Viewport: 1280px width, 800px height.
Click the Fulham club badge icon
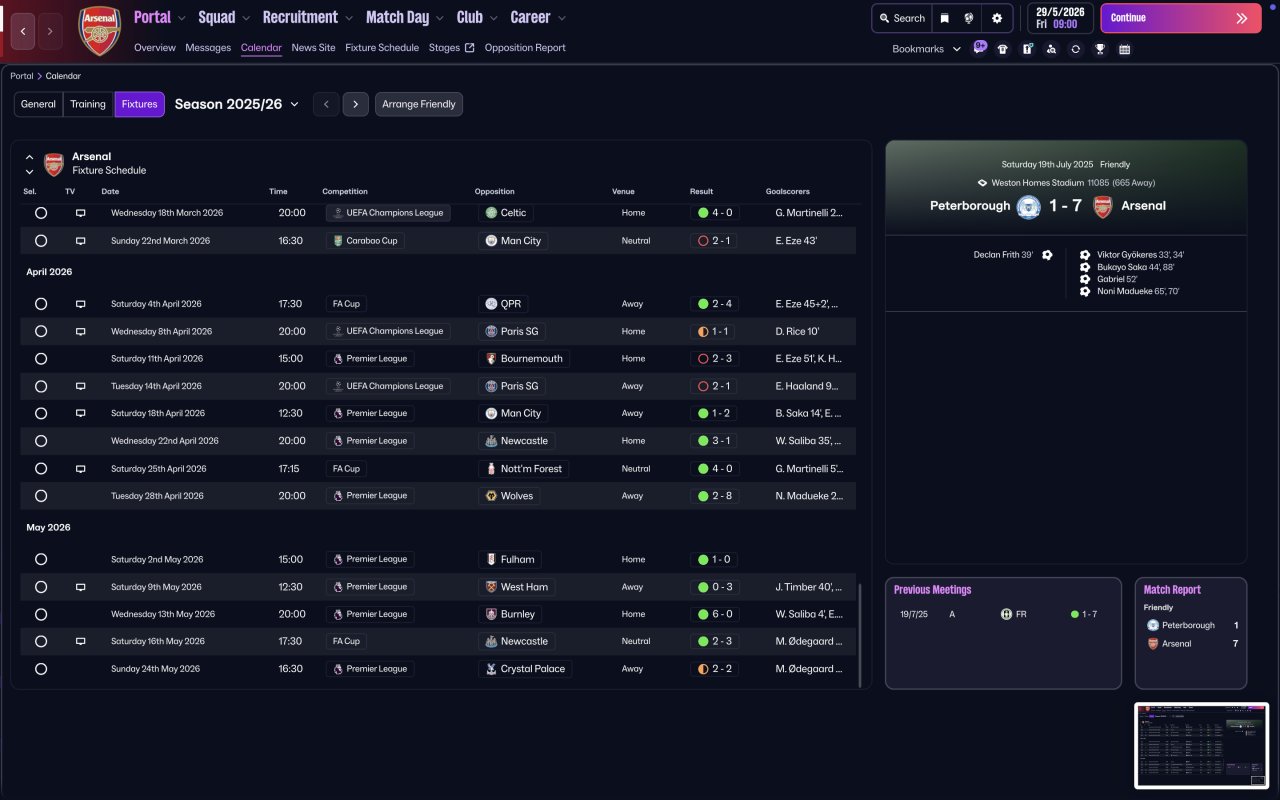[x=491, y=560]
